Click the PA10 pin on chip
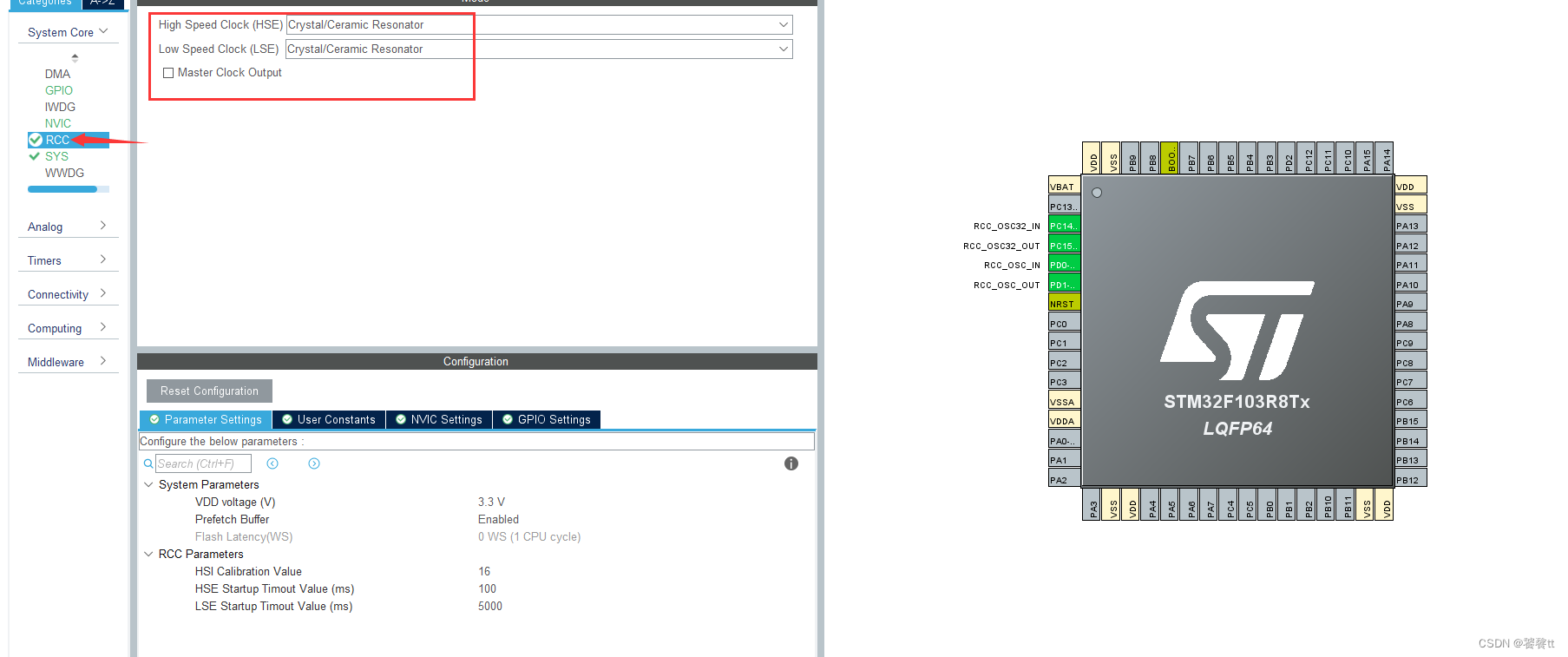 click(1411, 285)
